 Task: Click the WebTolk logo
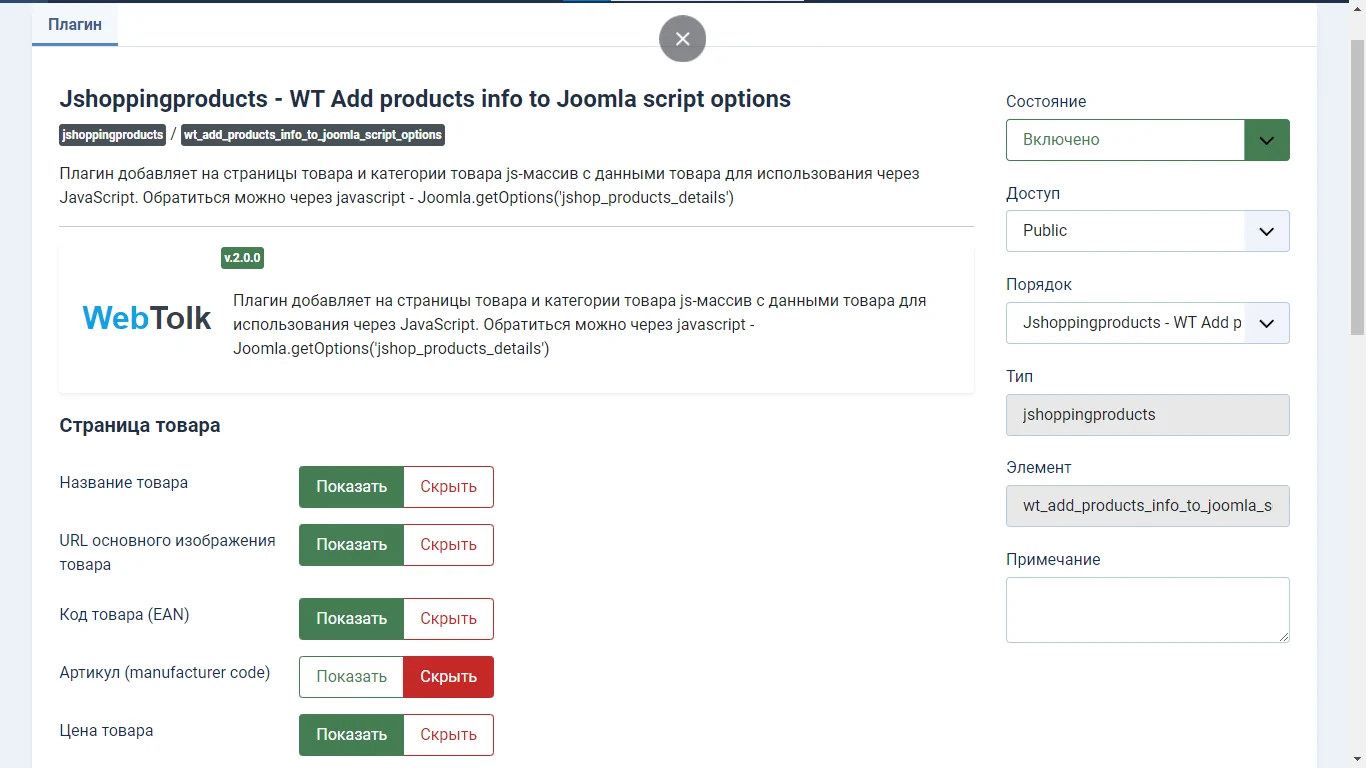[x=147, y=318]
